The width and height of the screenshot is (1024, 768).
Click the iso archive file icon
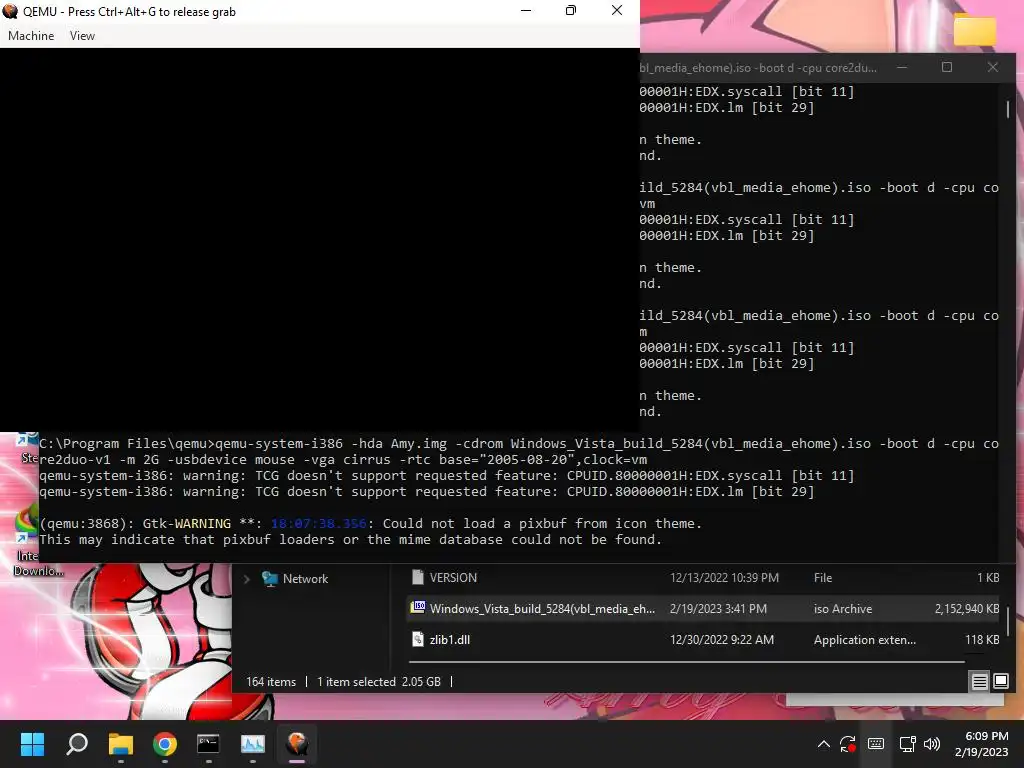coord(418,607)
